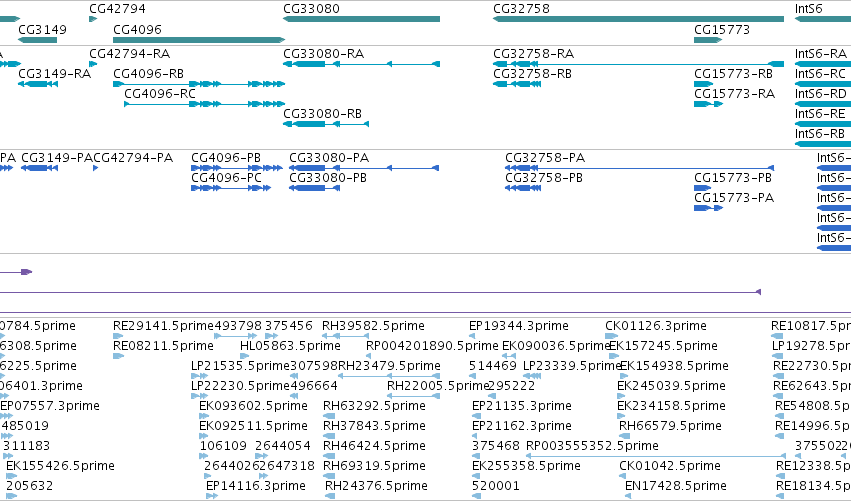Select transcript CG42794-RA

click(93, 64)
